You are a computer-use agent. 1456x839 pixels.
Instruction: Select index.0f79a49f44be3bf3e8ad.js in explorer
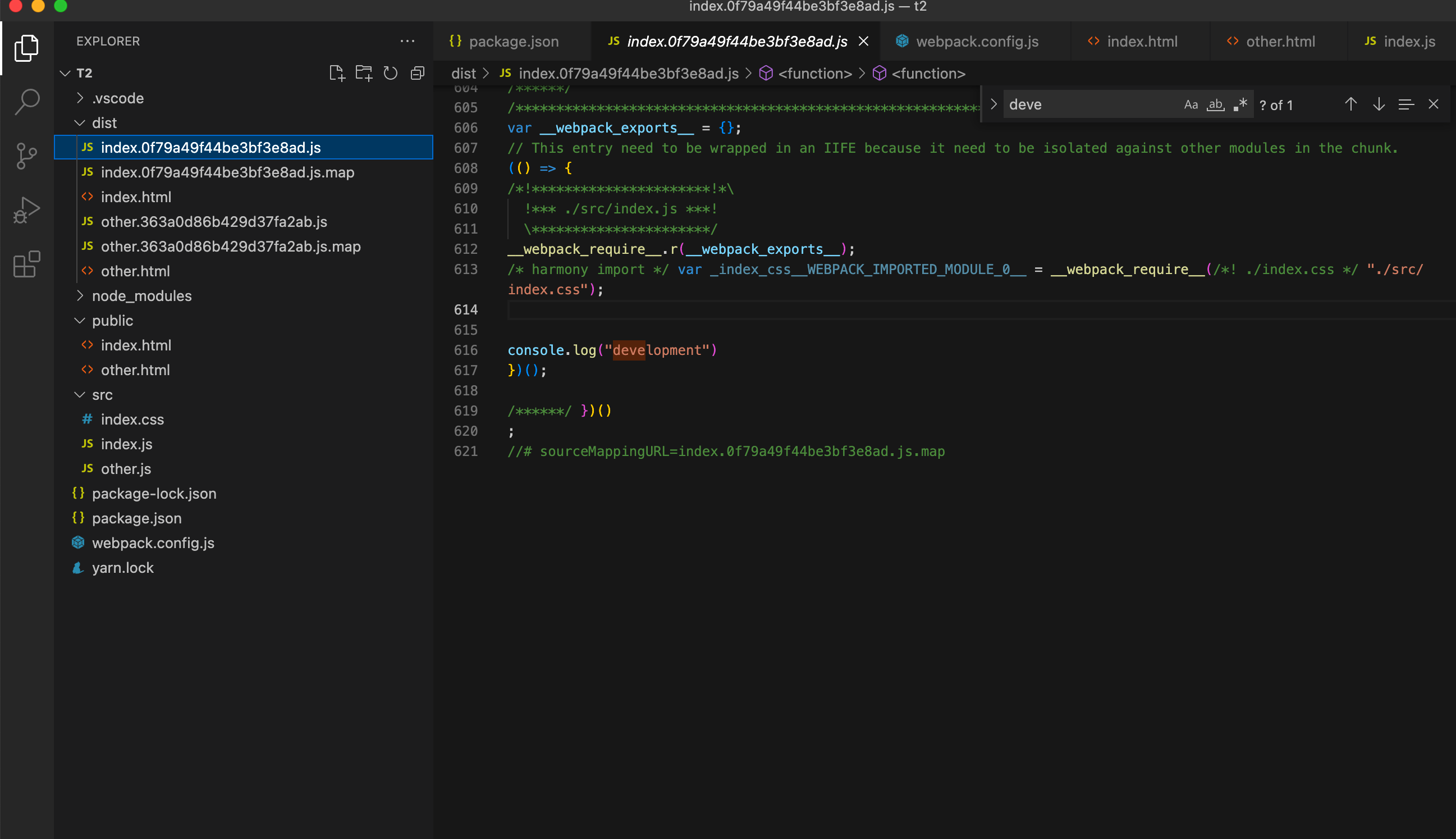[x=244, y=148]
